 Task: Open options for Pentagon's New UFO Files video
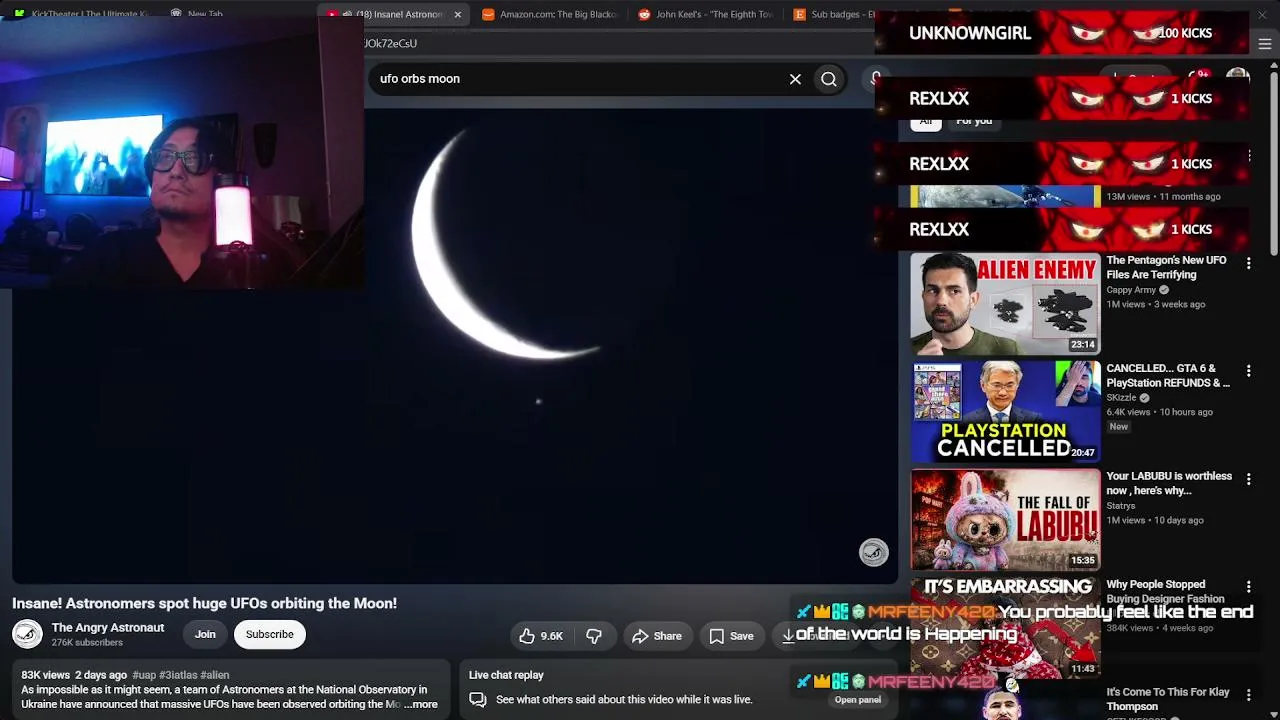point(1248,263)
